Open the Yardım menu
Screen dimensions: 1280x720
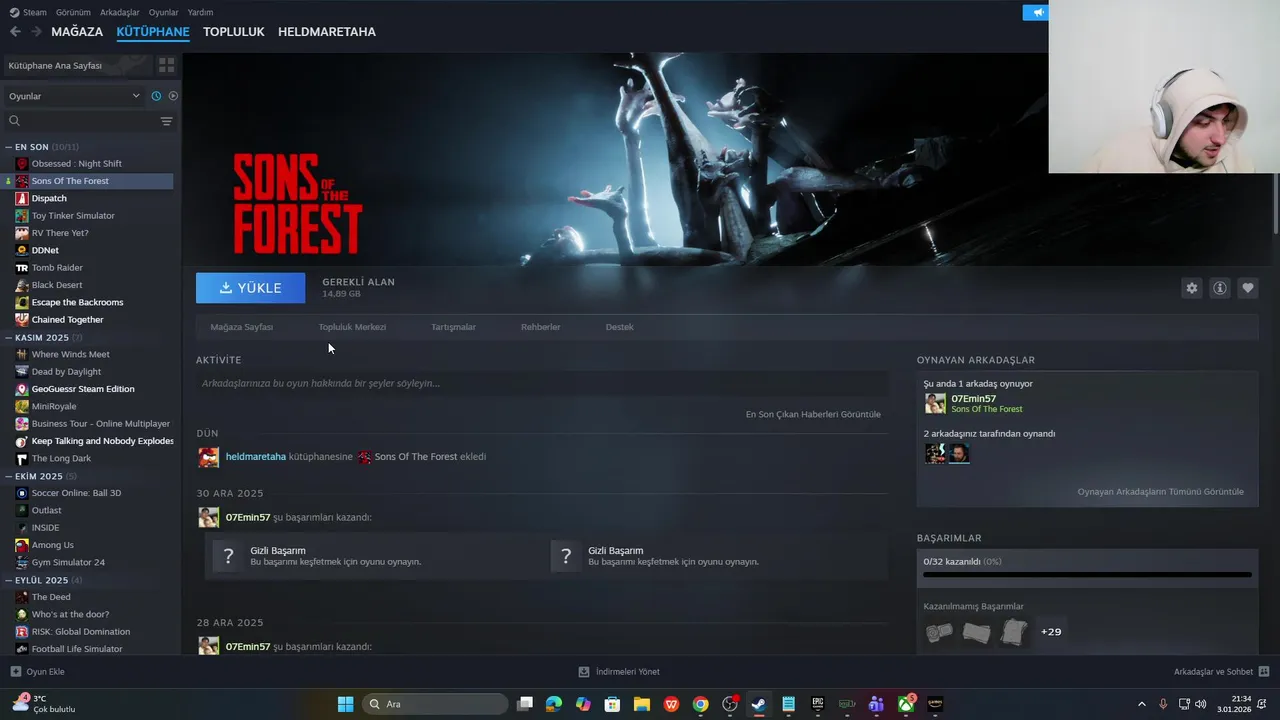(200, 12)
